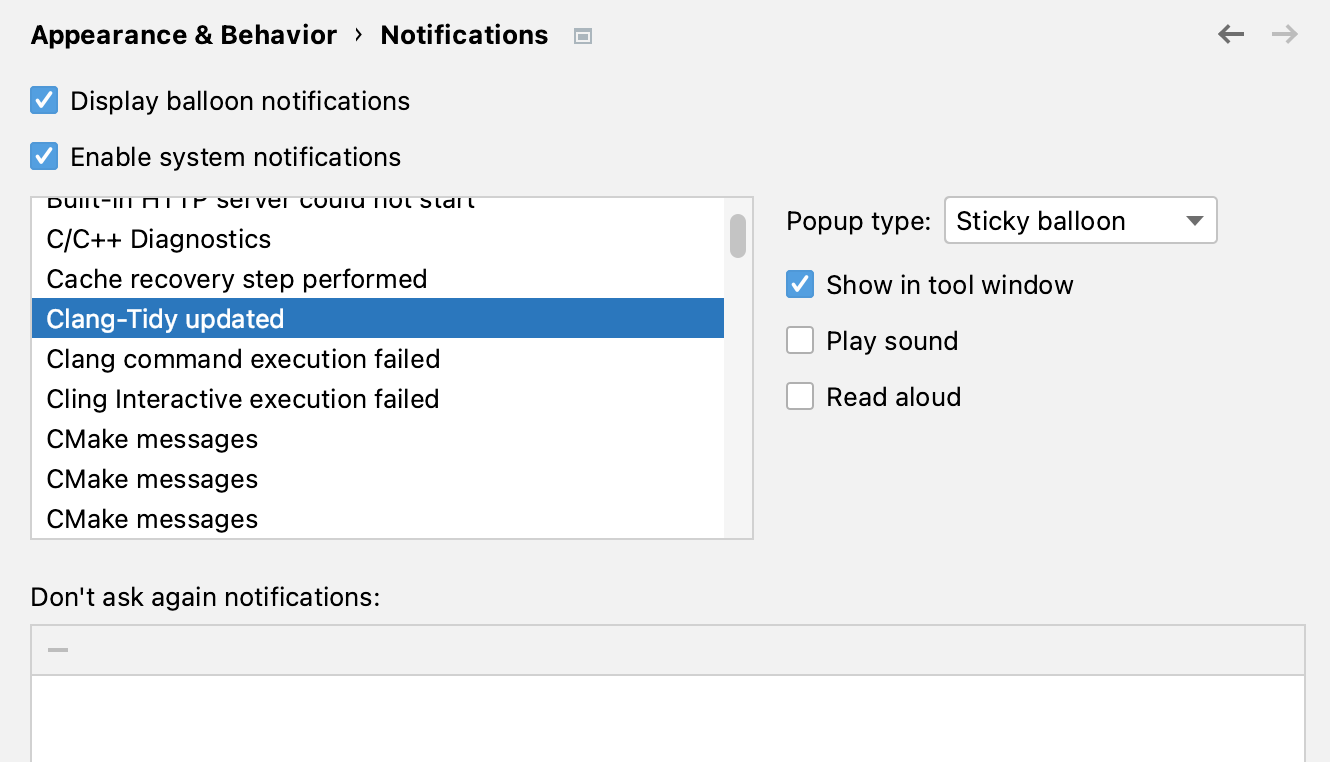Click the notification list scrollbar

pos(737,236)
